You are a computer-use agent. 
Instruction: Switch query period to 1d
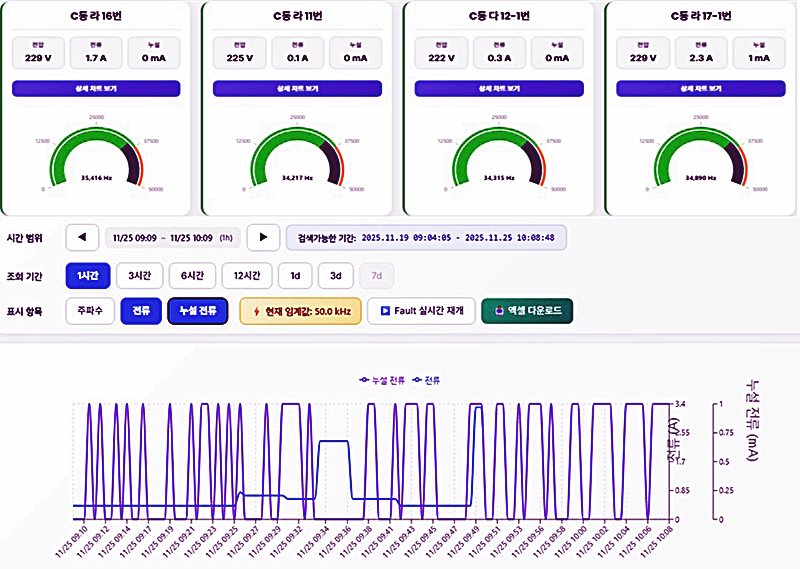click(x=295, y=275)
